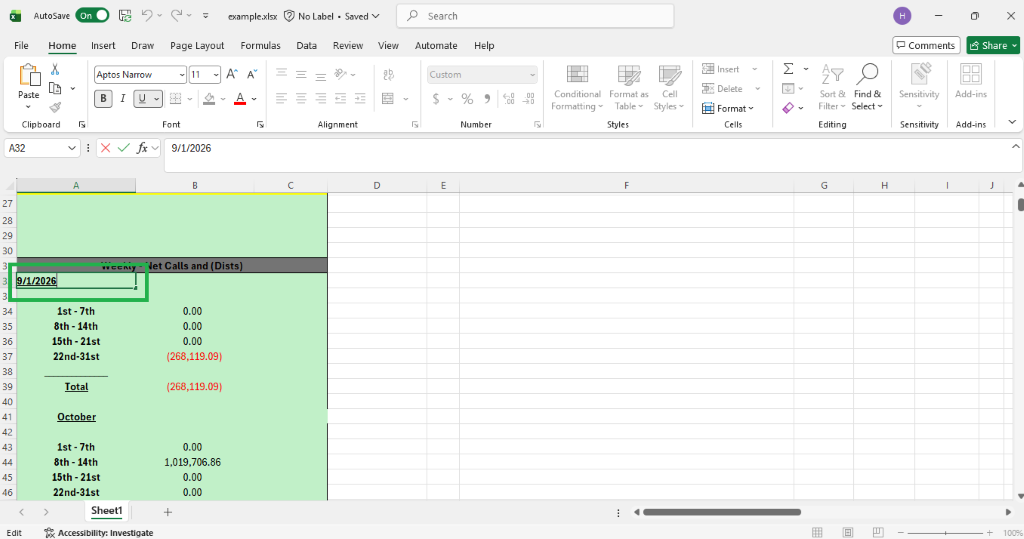Cancel the formula bar entry
Screen dimensions: 1024x539
click(105, 148)
